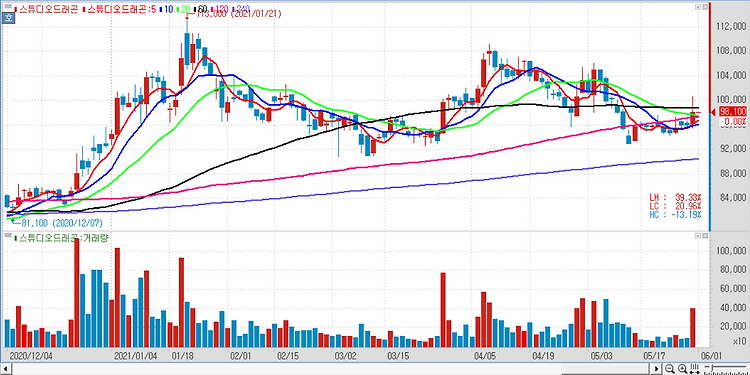
Task: Click the 01/18 date axis label
Action: [183, 356]
